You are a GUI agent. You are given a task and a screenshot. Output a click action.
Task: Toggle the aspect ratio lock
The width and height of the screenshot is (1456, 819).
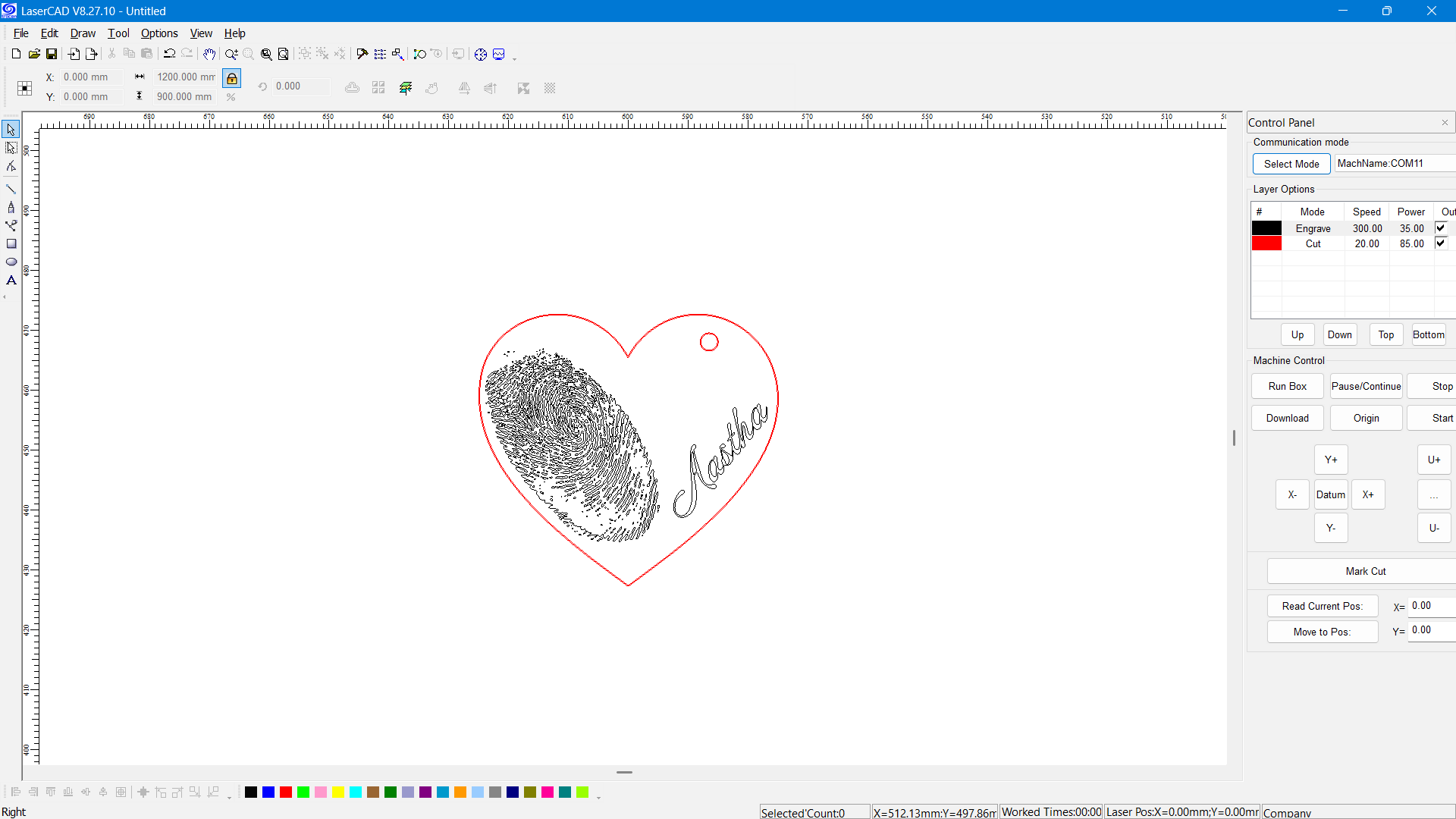(x=232, y=78)
